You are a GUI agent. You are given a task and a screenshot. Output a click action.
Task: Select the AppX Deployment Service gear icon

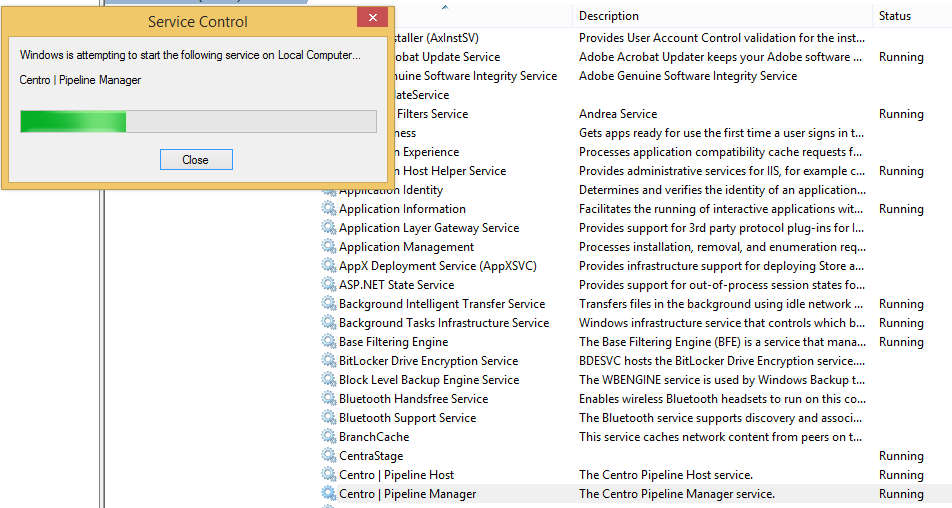click(329, 266)
